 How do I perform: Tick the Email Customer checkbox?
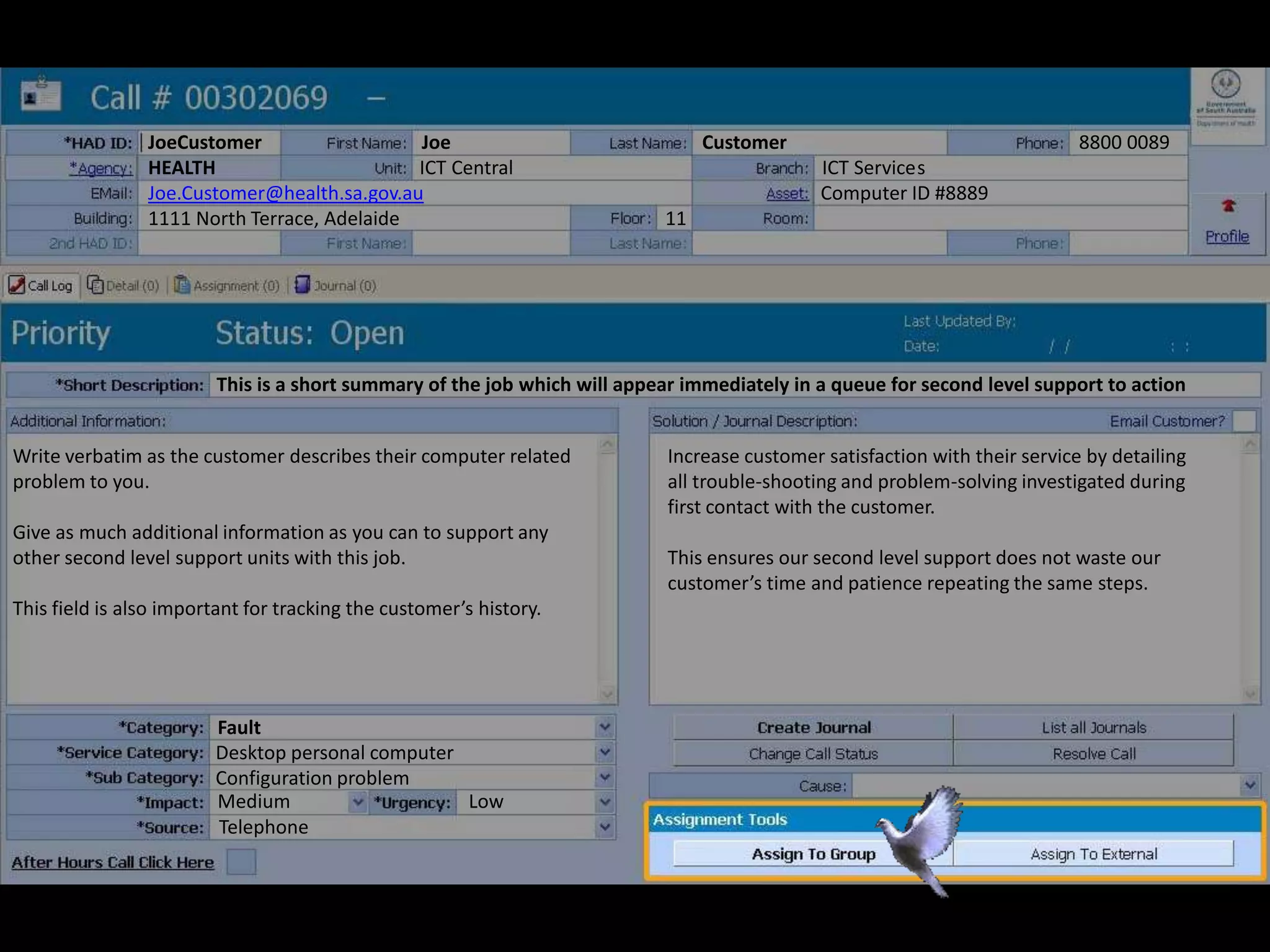(x=1244, y=421)
